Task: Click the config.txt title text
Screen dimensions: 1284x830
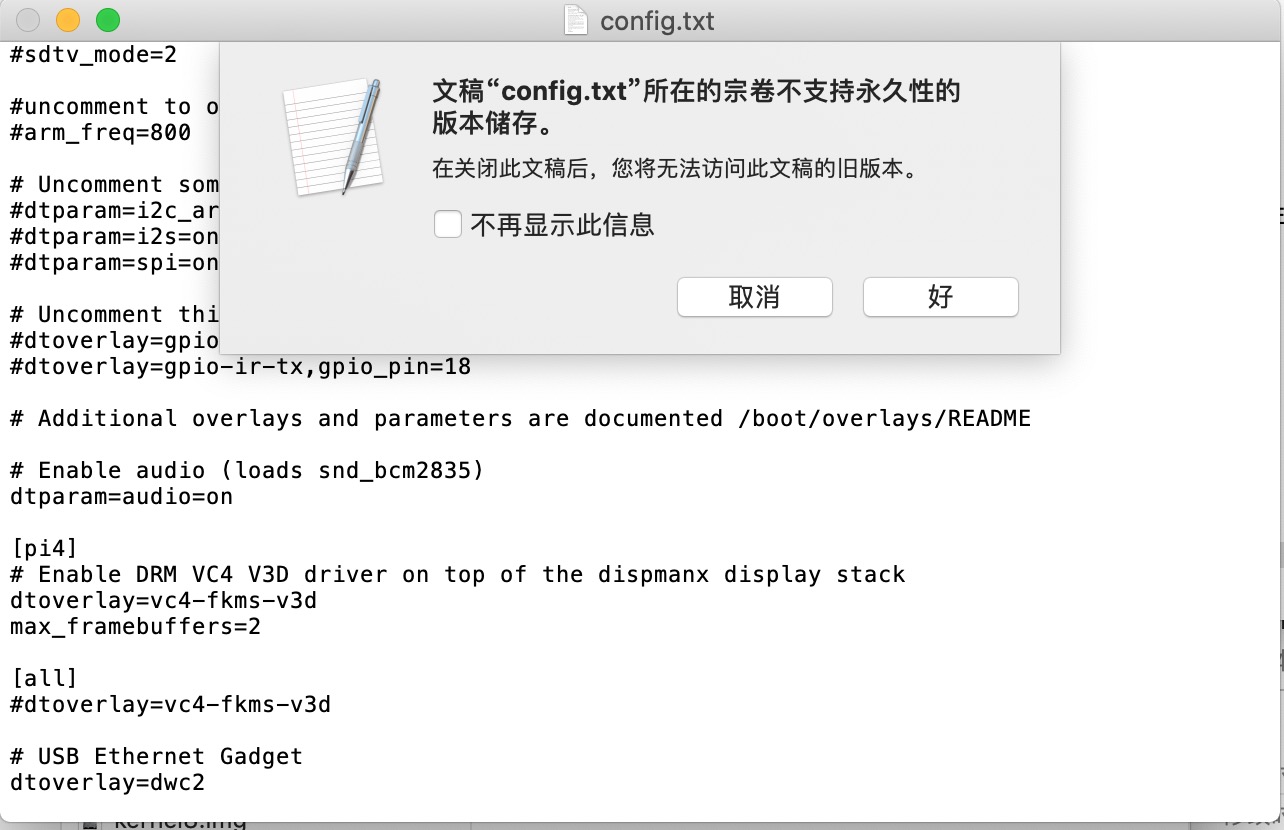Action: 655,19
